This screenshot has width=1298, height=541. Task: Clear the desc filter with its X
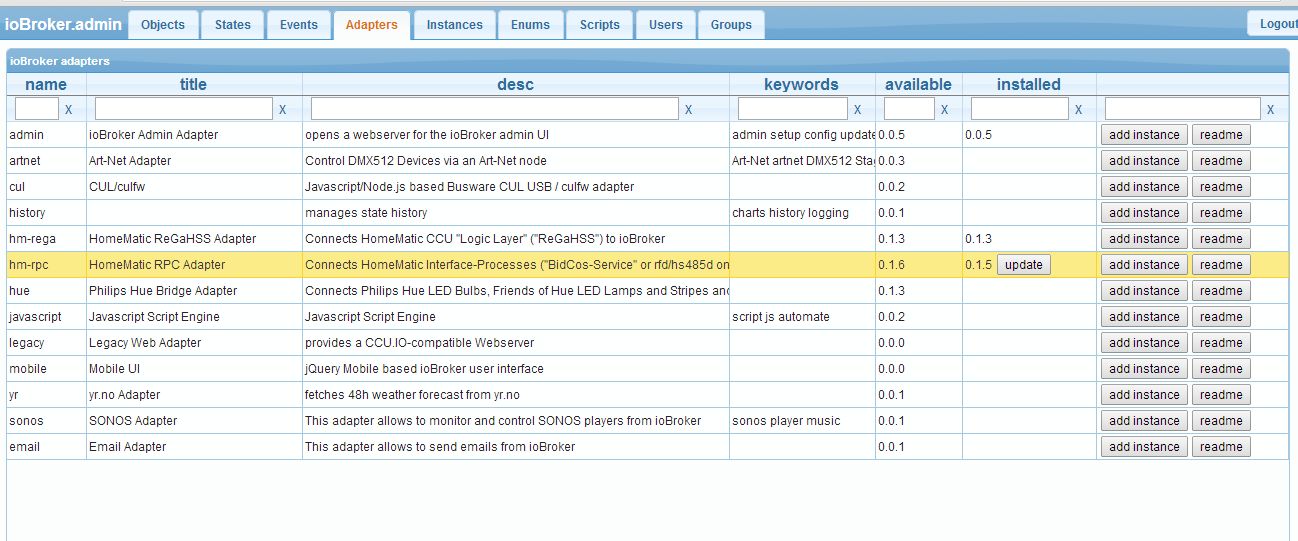click(x=688, y=110)
